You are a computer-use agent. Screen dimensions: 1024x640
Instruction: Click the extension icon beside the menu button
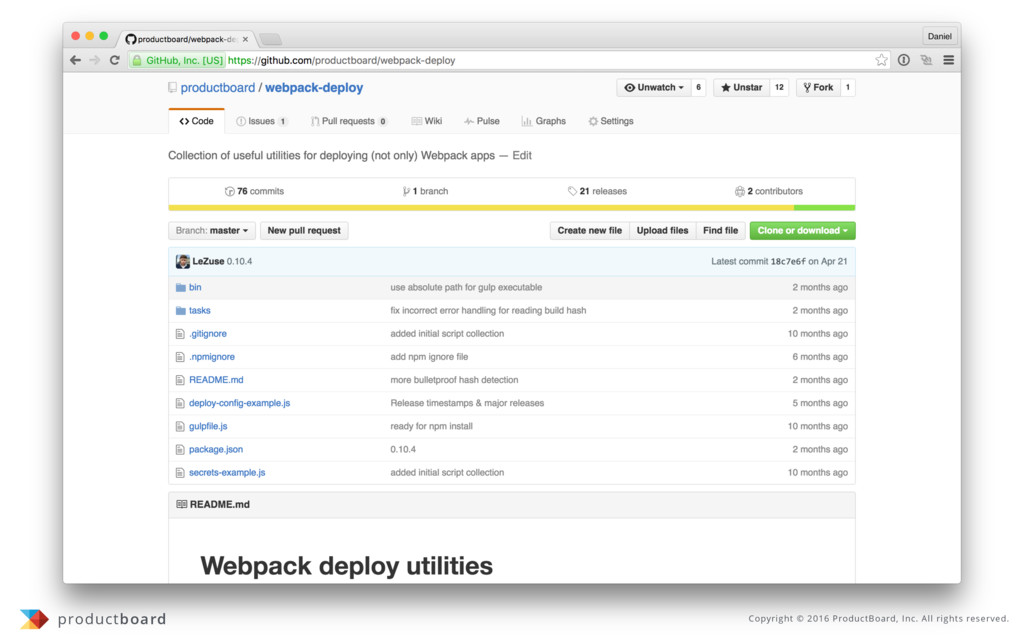pyautogui.click(x=926, y=60)
